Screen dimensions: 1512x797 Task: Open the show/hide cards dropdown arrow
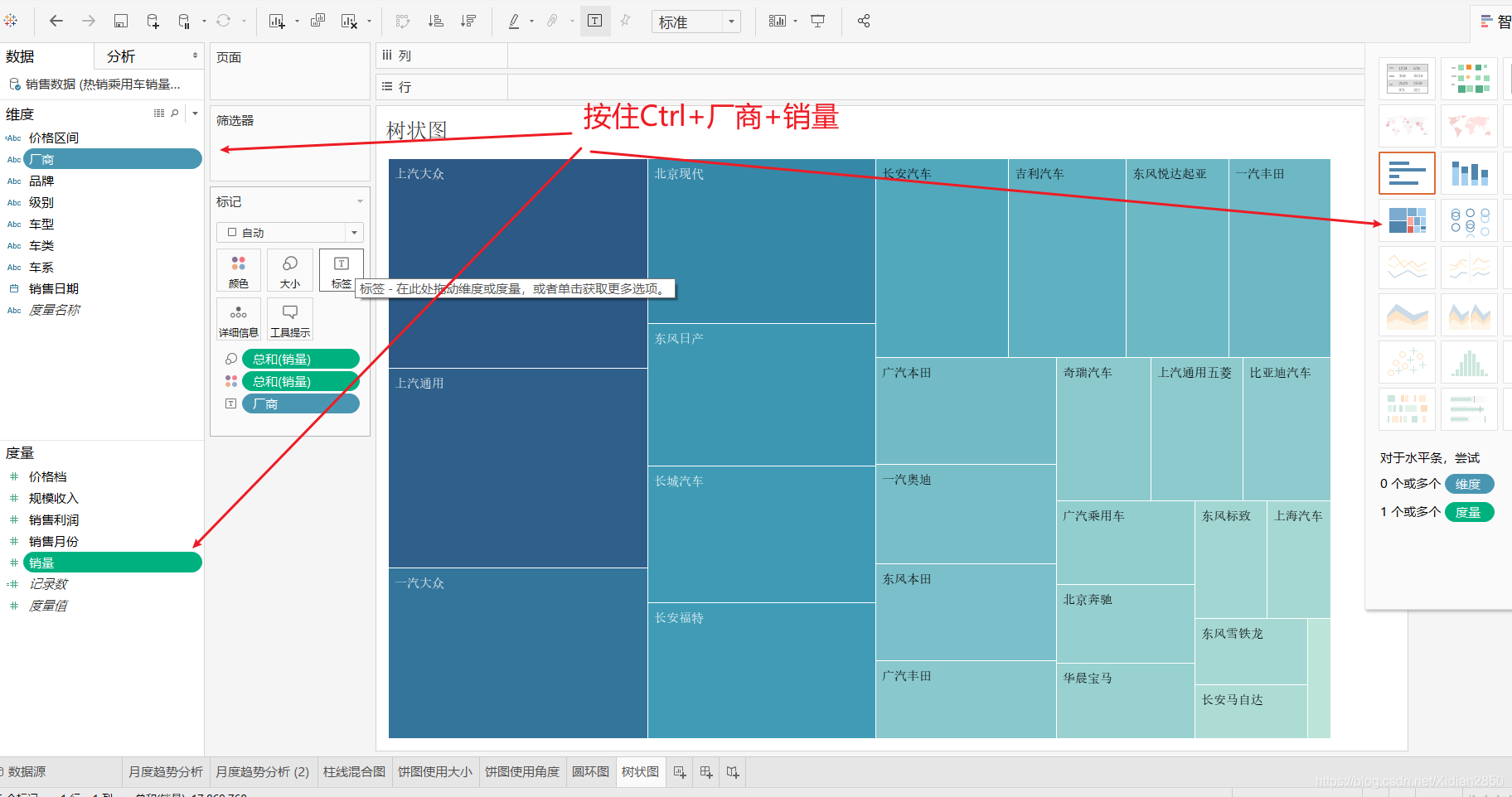[x=795, y=22]
